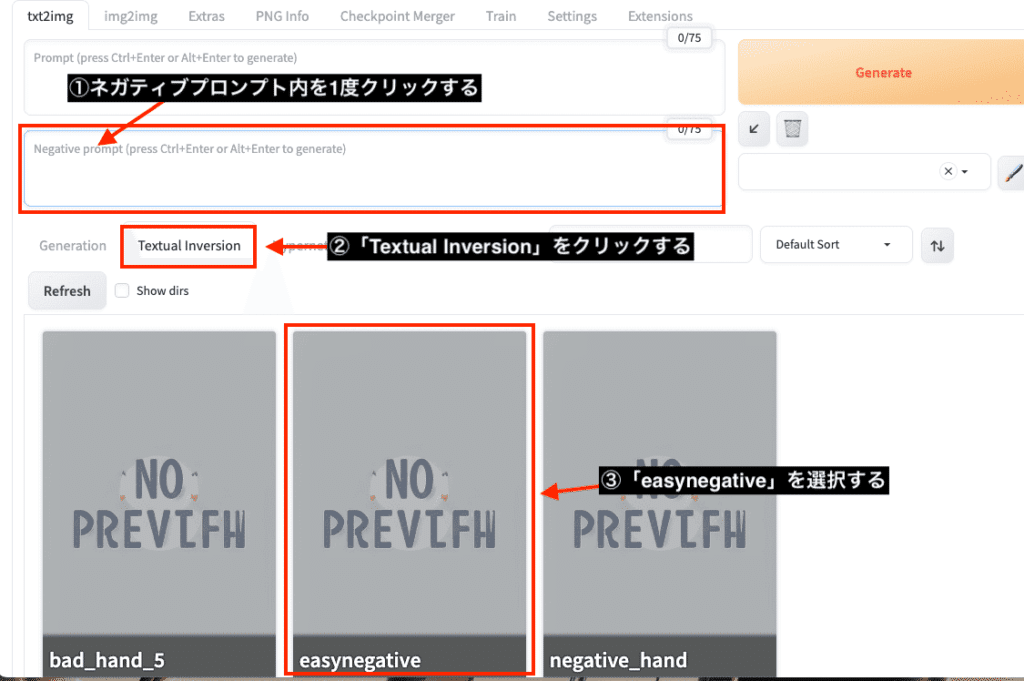Open the Settings tab

(x=571, y=15)
